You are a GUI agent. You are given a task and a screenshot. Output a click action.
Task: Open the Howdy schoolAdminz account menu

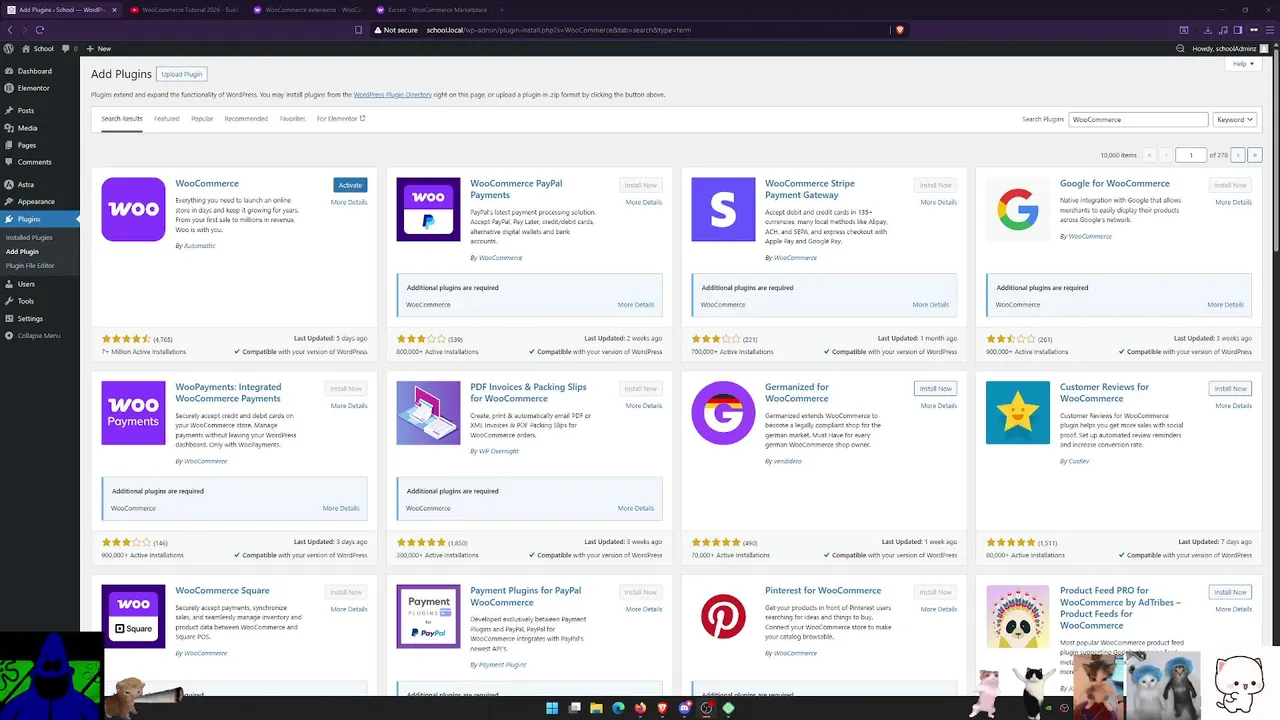pos(1230,48)
